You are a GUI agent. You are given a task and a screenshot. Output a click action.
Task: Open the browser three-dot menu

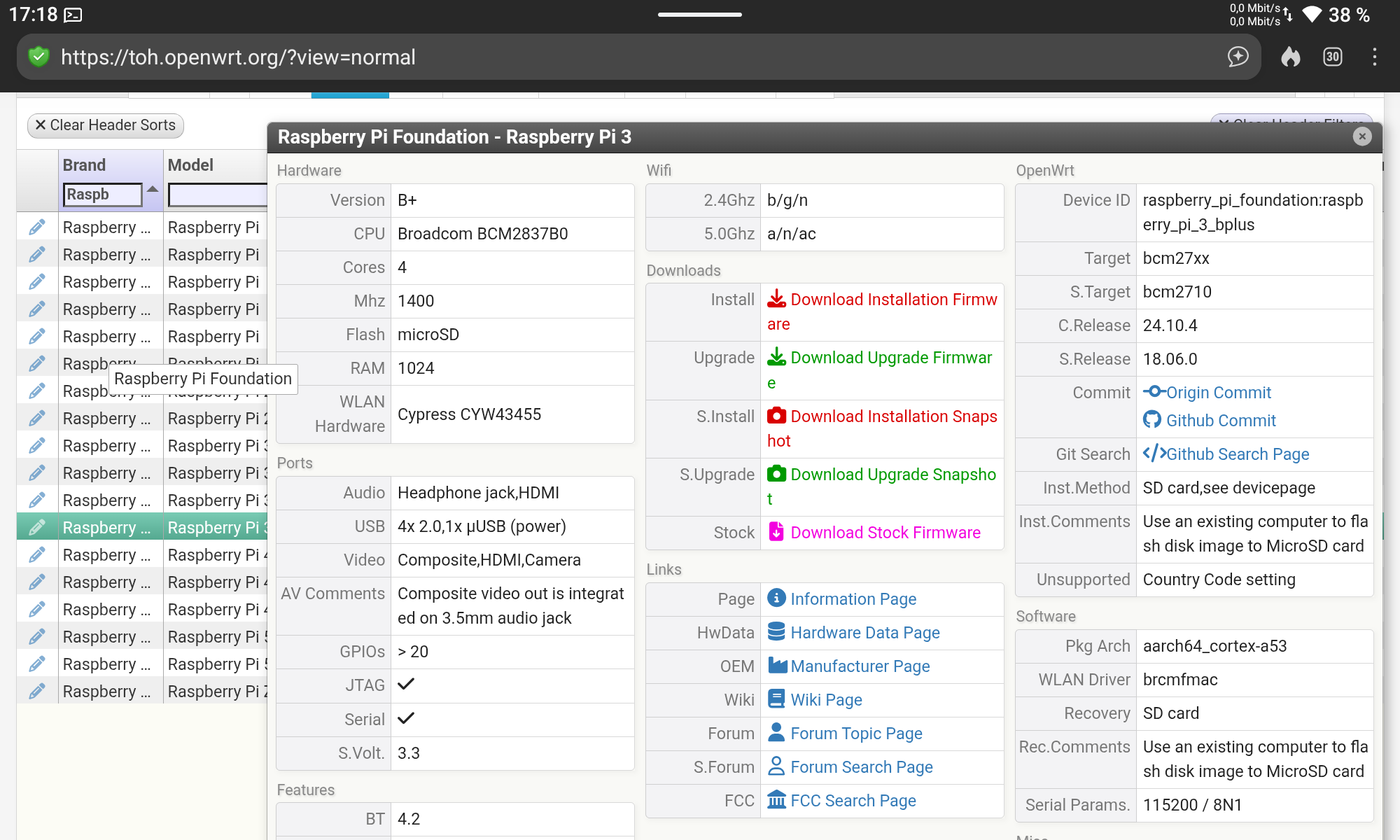(x=1375, y=57)
